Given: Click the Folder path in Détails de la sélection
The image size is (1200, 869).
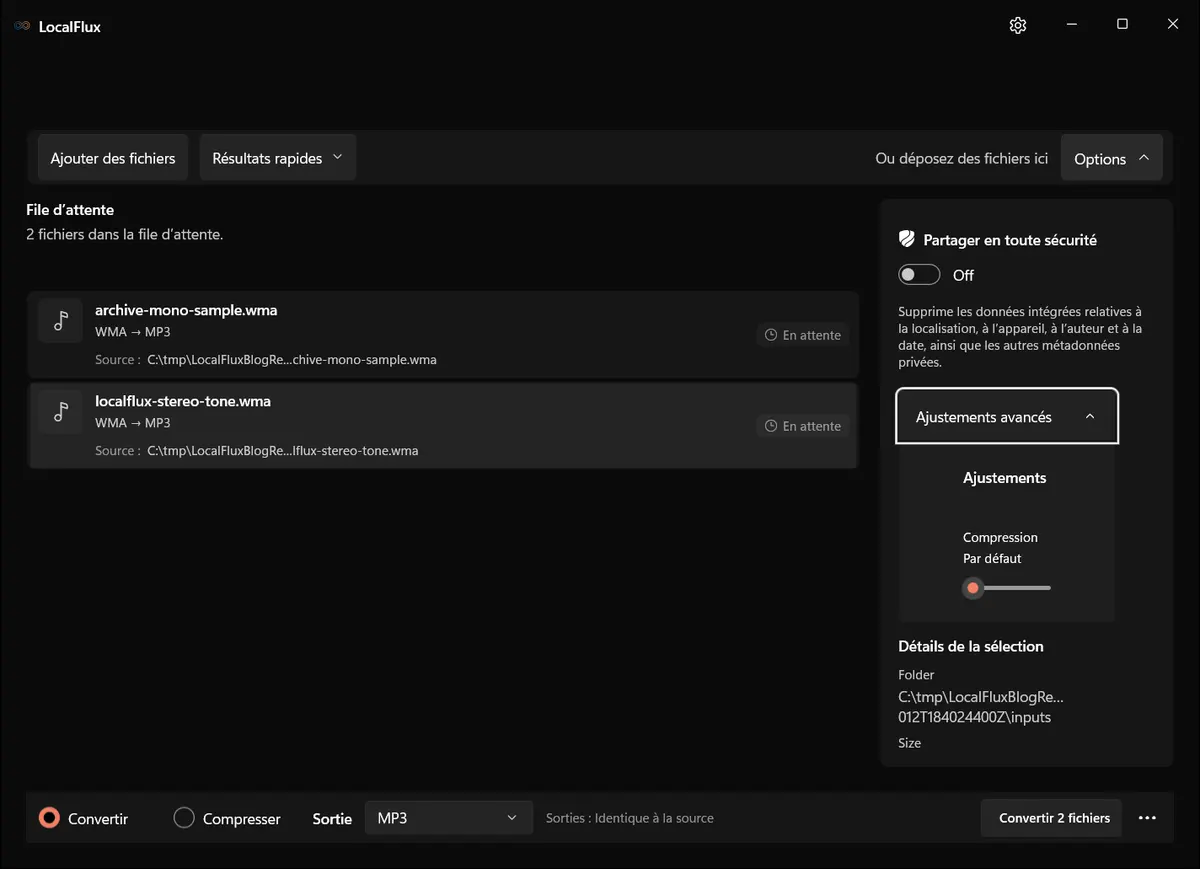Looking at the screenshot, I should [981, 707].
